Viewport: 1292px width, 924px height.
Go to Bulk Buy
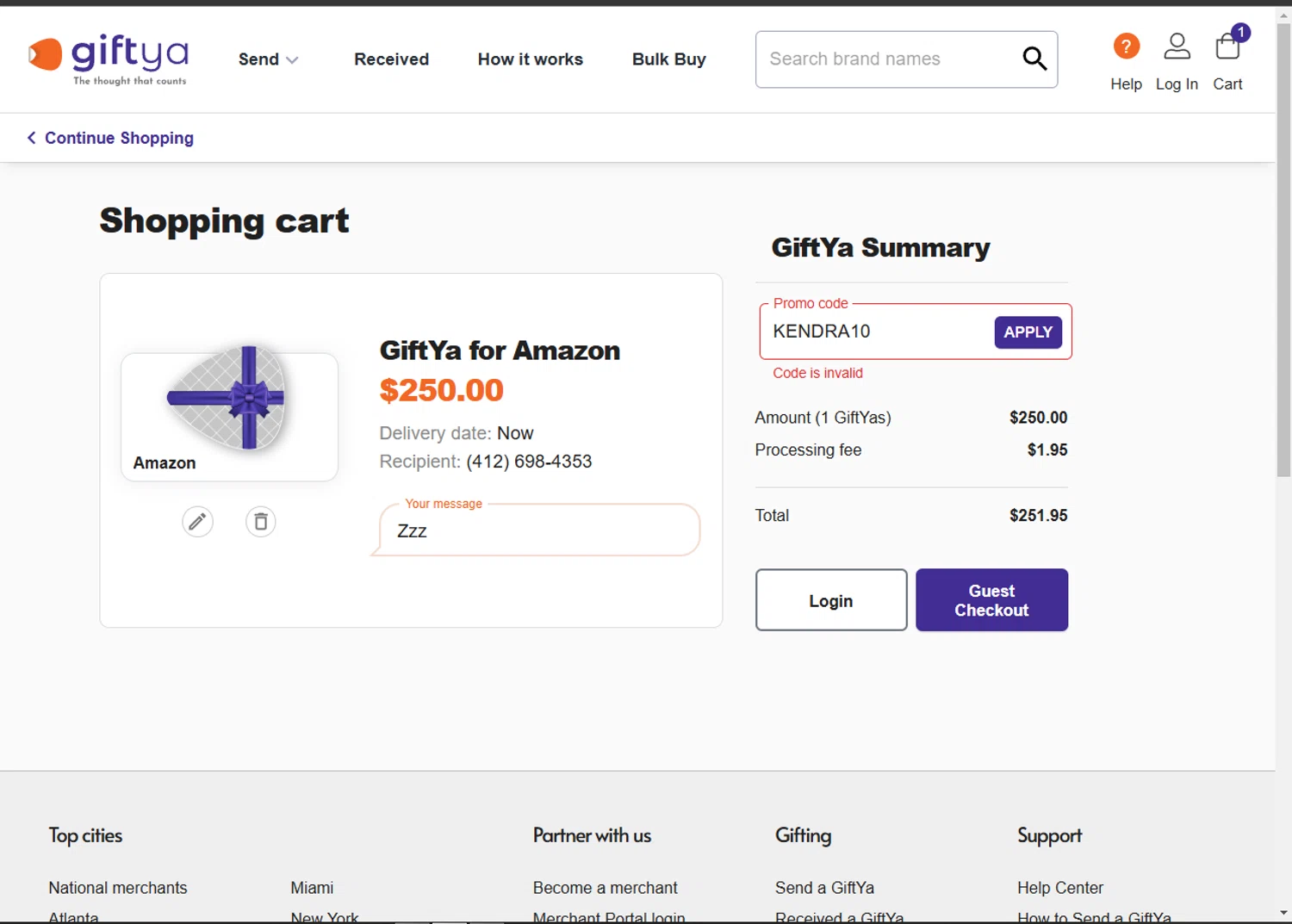pyautogui.click(x=669, y=59)
